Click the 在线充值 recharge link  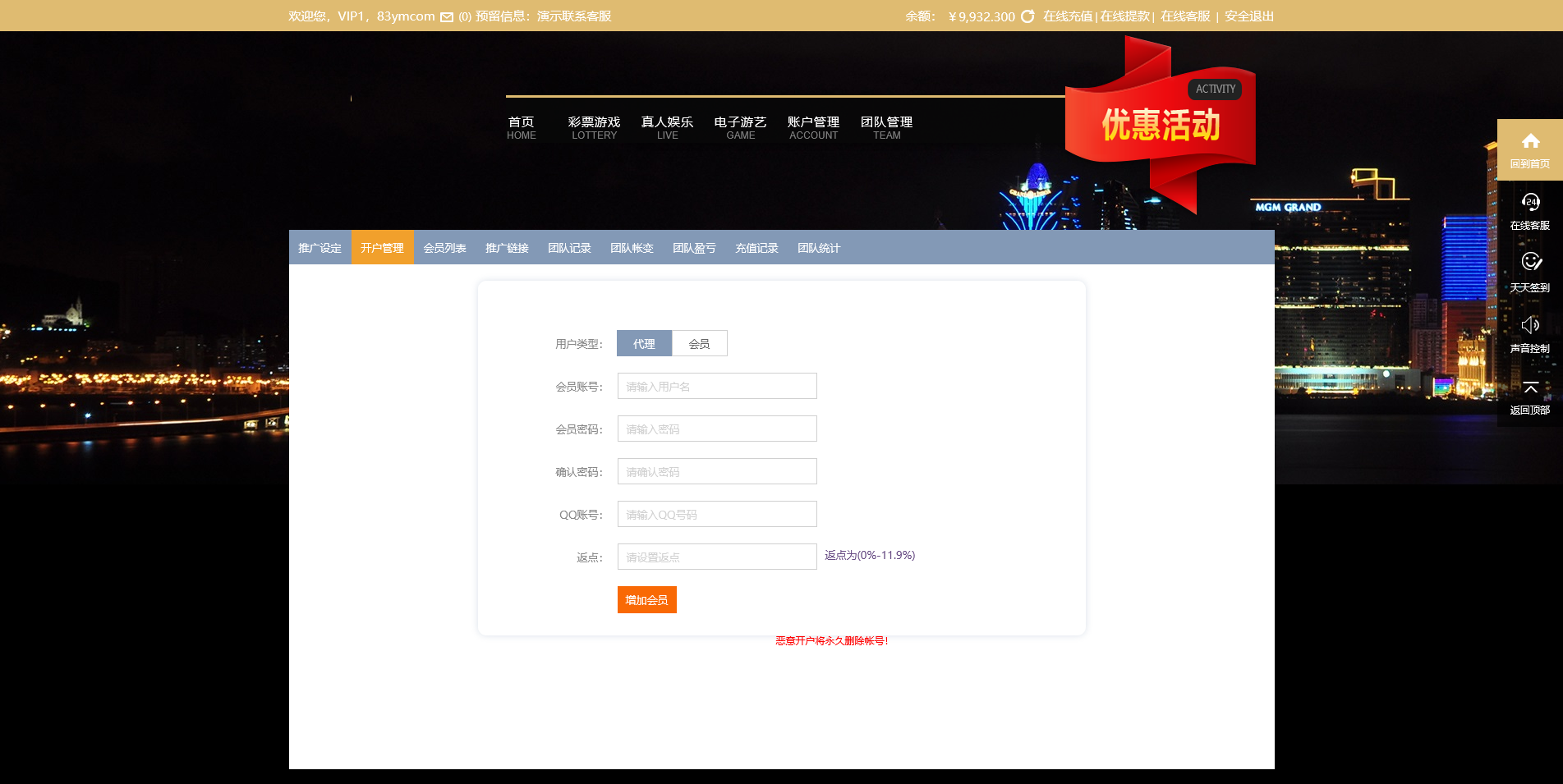click(1068, 16)
